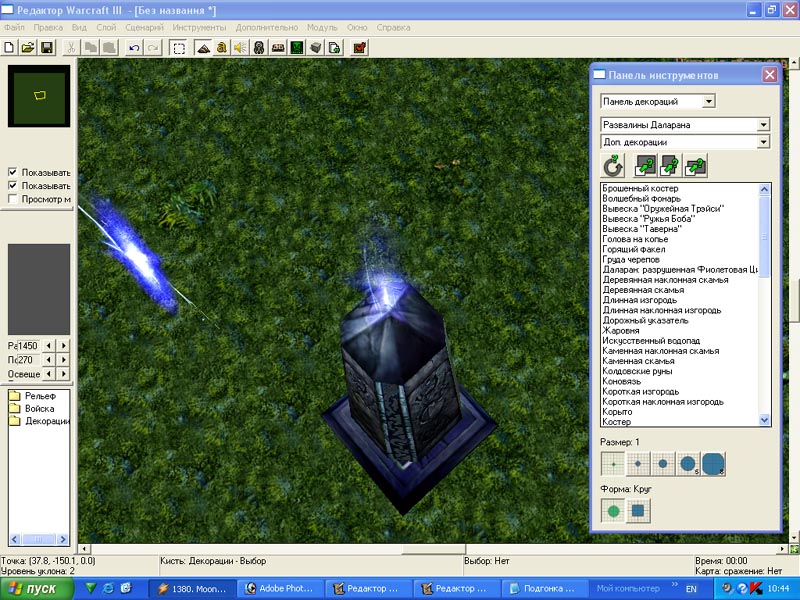Image resolution: width=800 pixels, height=600 pixels.
Task: Decrease the 1450 value with left arrow
Action: tap(48, 345)
